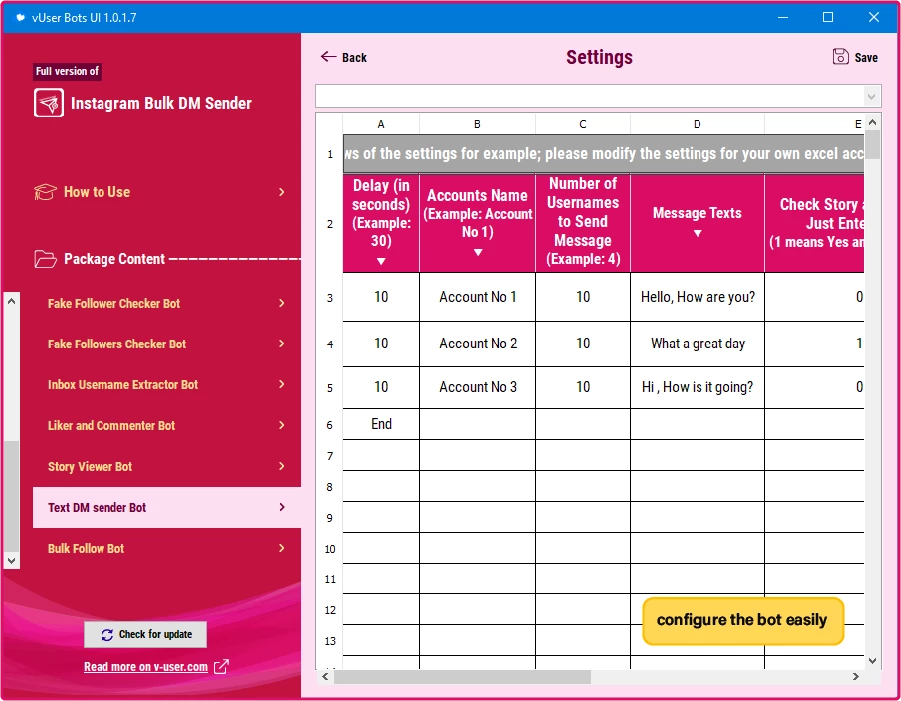Click cell 'Account No 3'
The height and width of the screenshot is (701, 901).
(x=478, y=387)
